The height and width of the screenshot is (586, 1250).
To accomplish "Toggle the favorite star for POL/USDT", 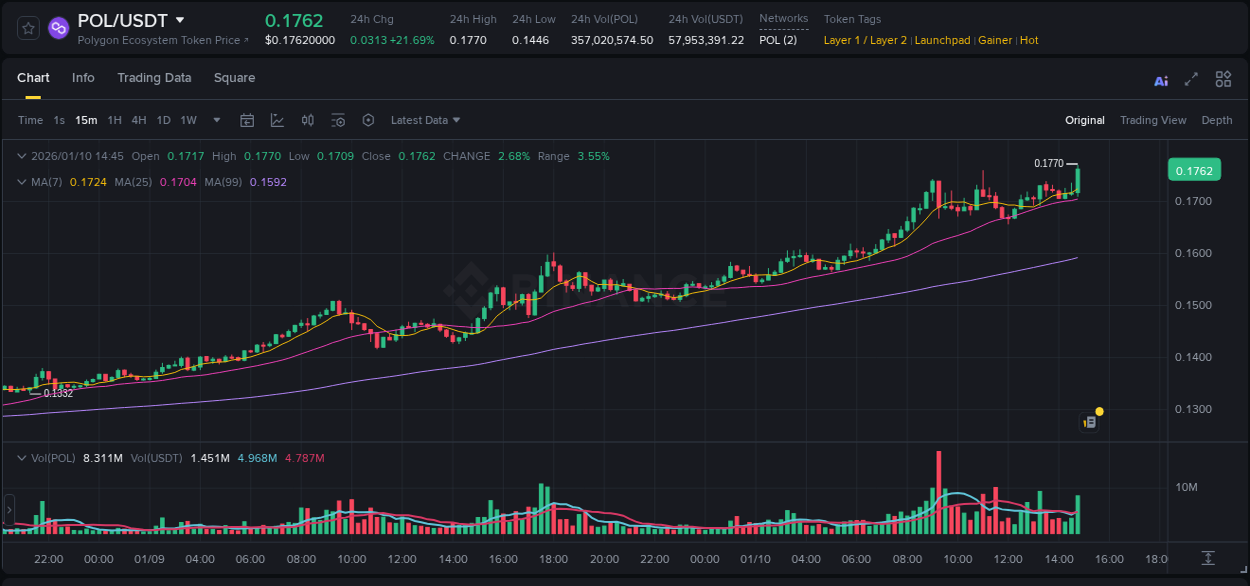I will [27, 27].
